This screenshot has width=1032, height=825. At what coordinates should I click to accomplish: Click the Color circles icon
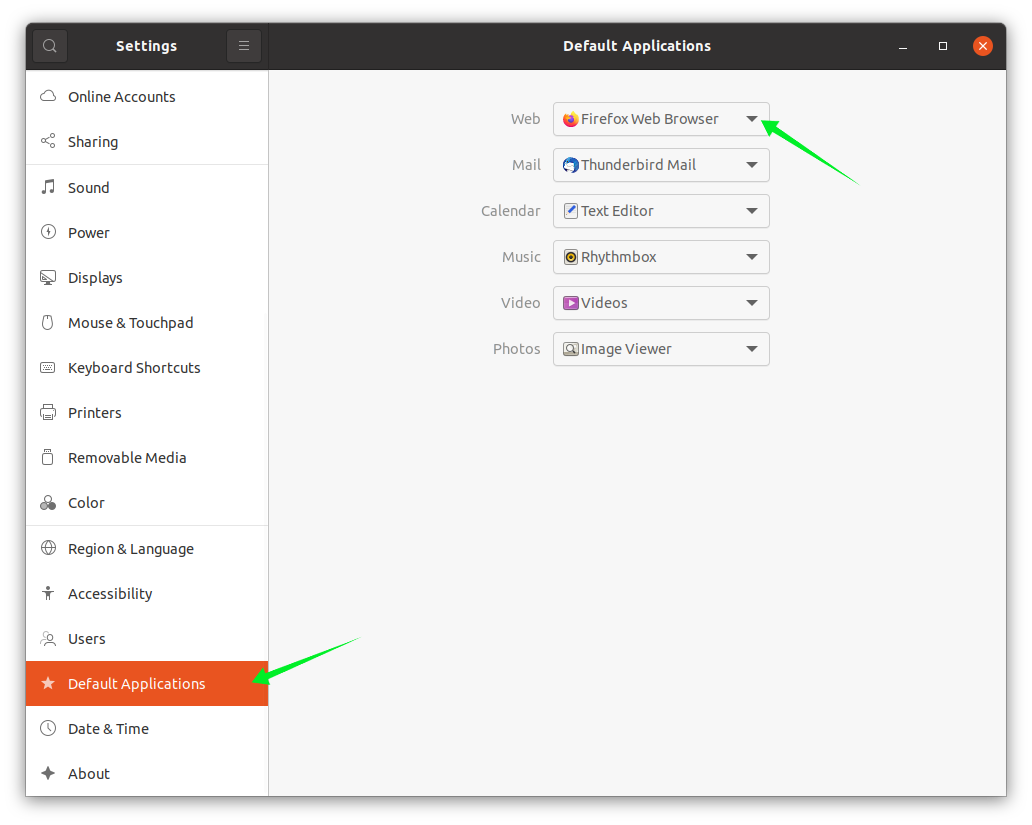tap(48, 502)
